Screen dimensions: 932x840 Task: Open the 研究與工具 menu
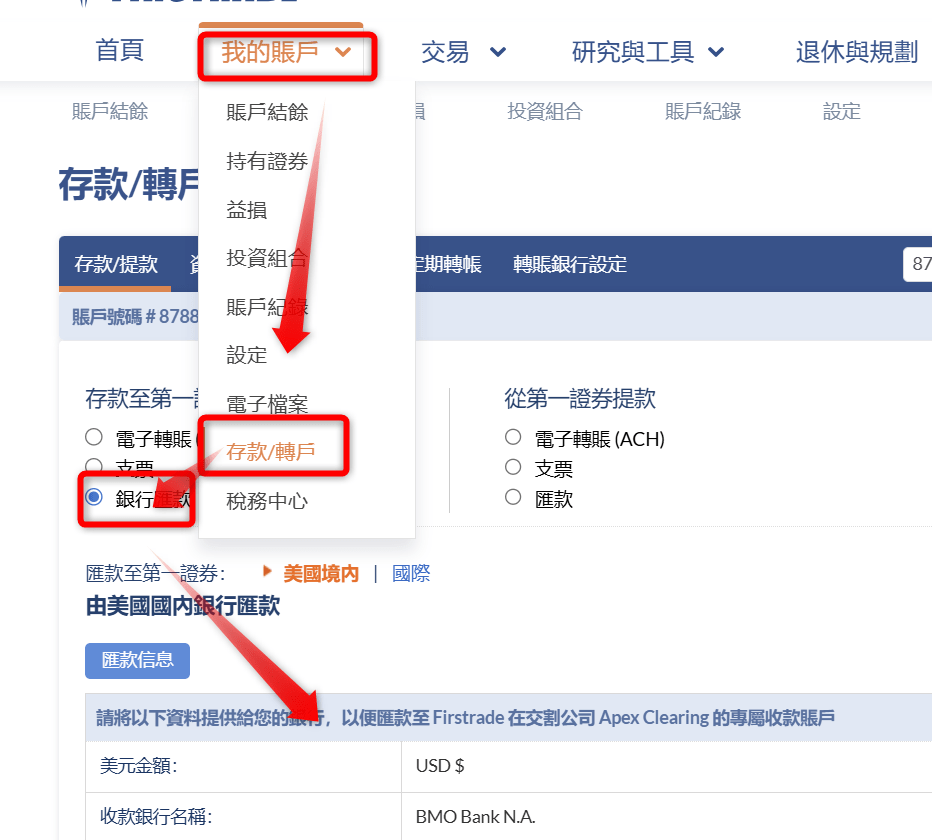632,52
